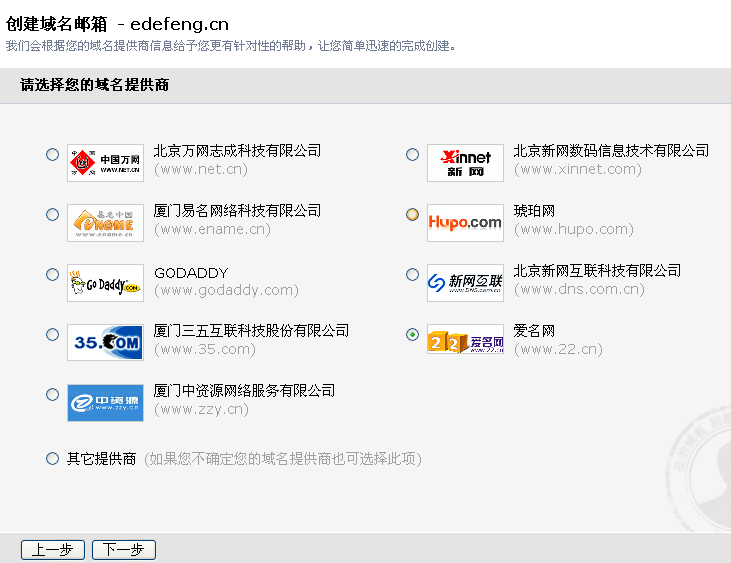The height and width of the screenshot is (563, 731).
Task: Click the Hupo.com logo
Action: point(465,223)
